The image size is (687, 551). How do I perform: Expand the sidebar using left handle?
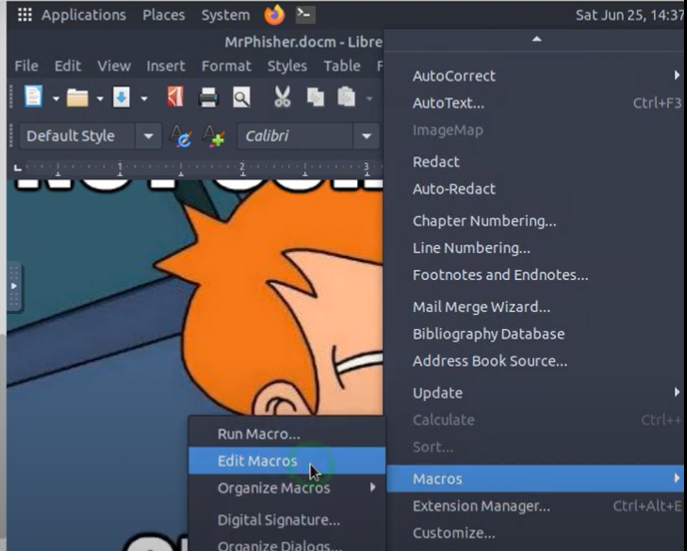coord(14,286)
